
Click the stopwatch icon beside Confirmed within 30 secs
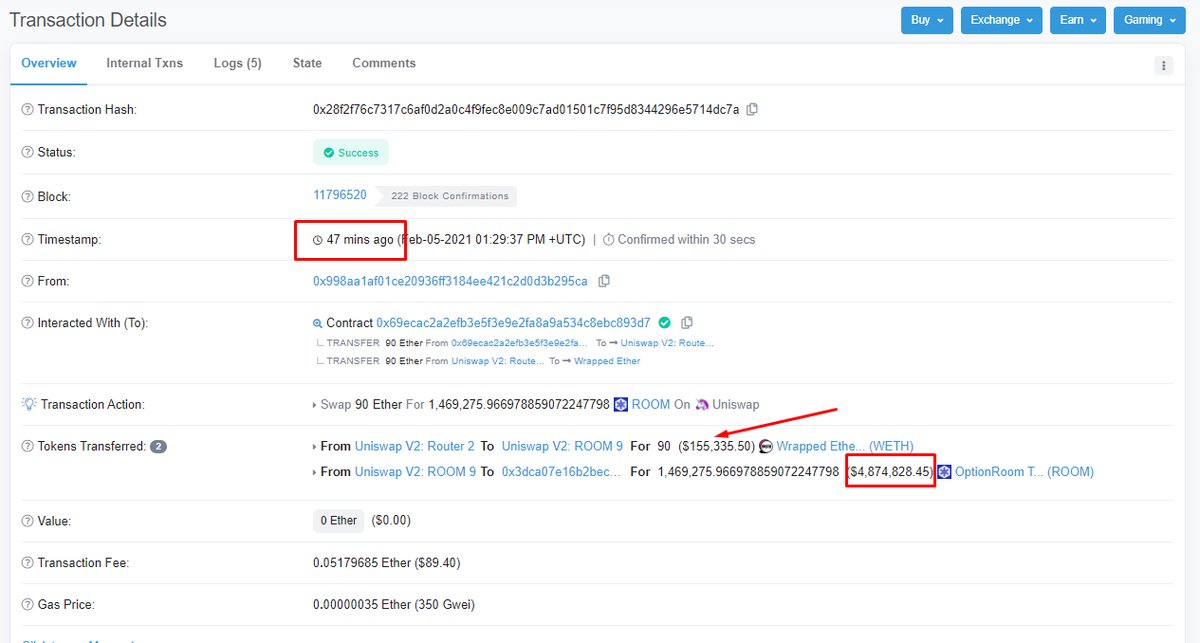pyautogui.click(x=609, y=240)
